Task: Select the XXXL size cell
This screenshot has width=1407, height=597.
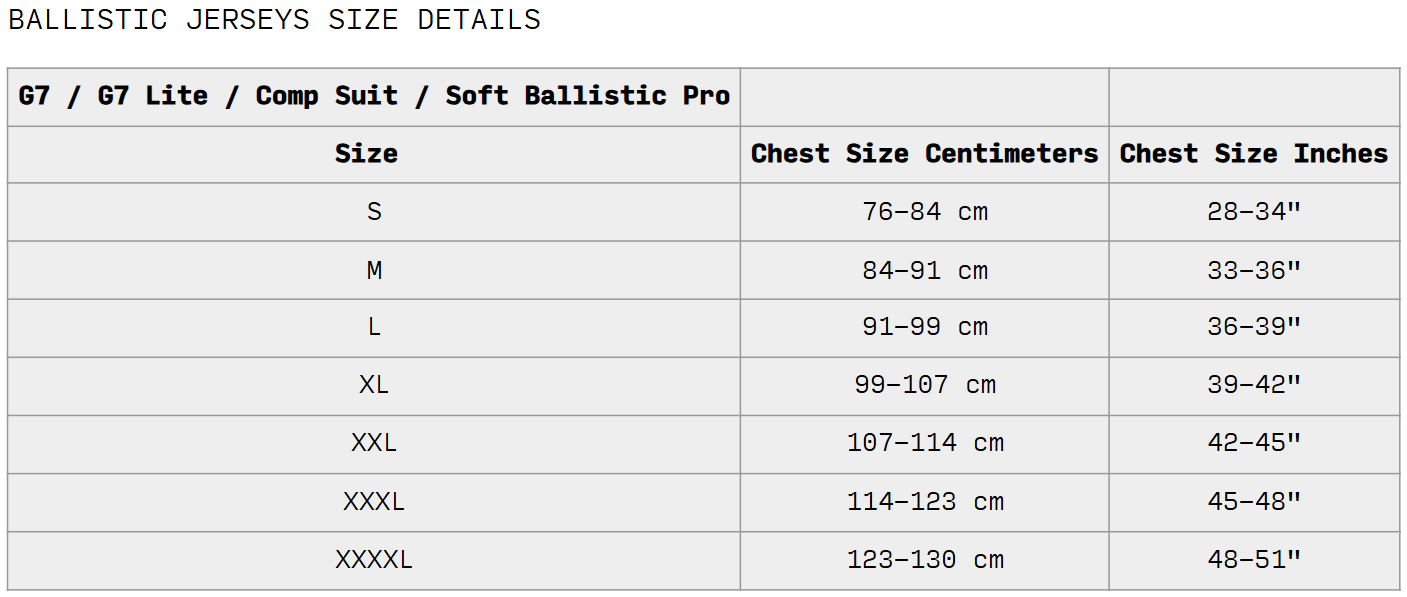Action: click(x=374, y=502)
